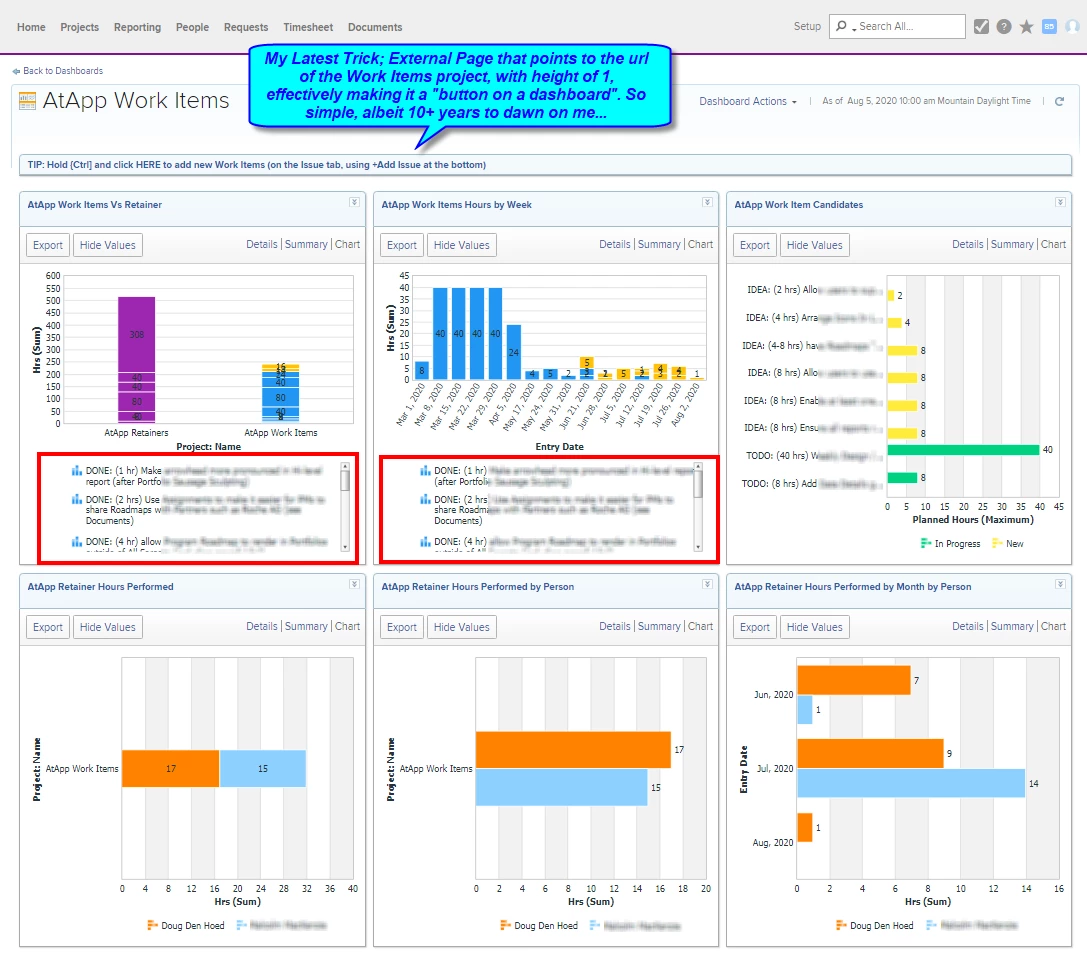
Task: Export the AtApp Work Items Vs Retainer report
Action: [48, 245]
